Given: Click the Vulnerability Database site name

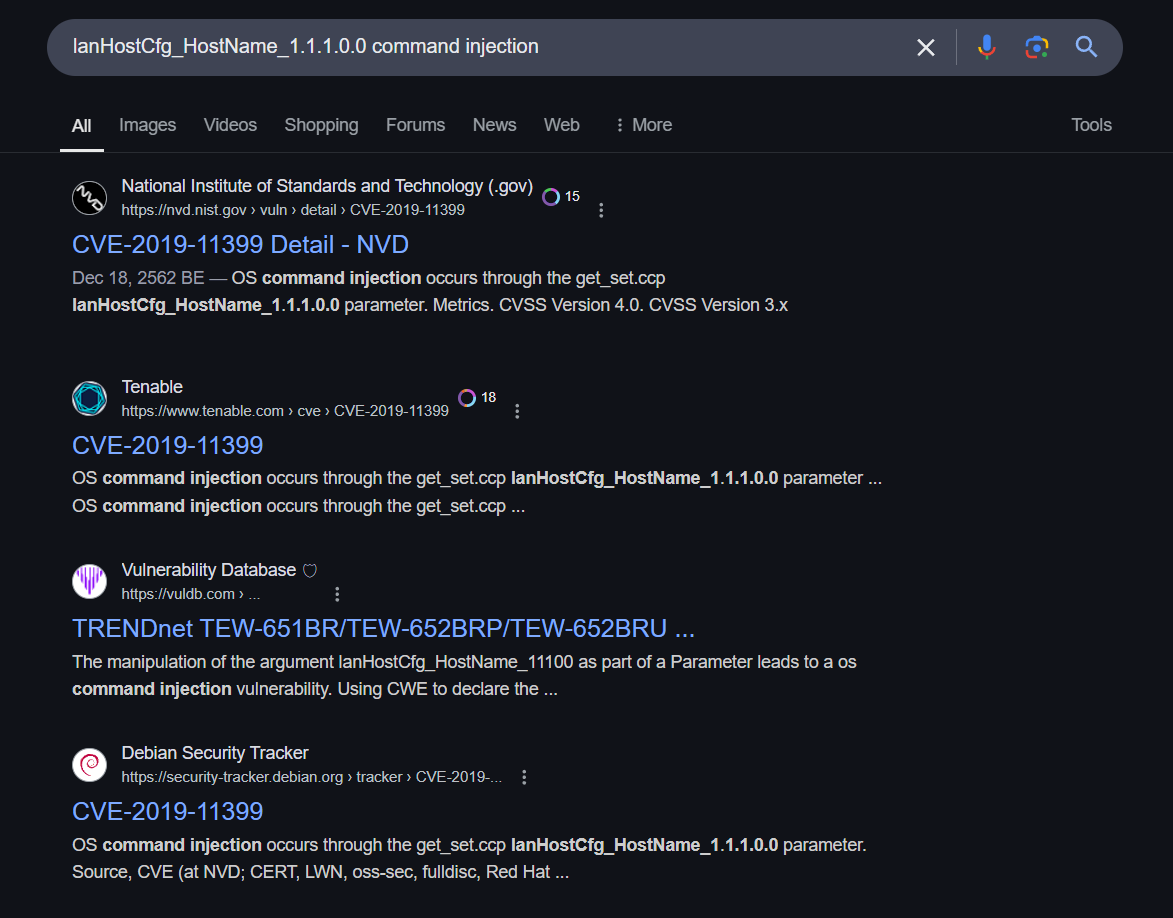Looking at the screenshot, I should [209, 570].
